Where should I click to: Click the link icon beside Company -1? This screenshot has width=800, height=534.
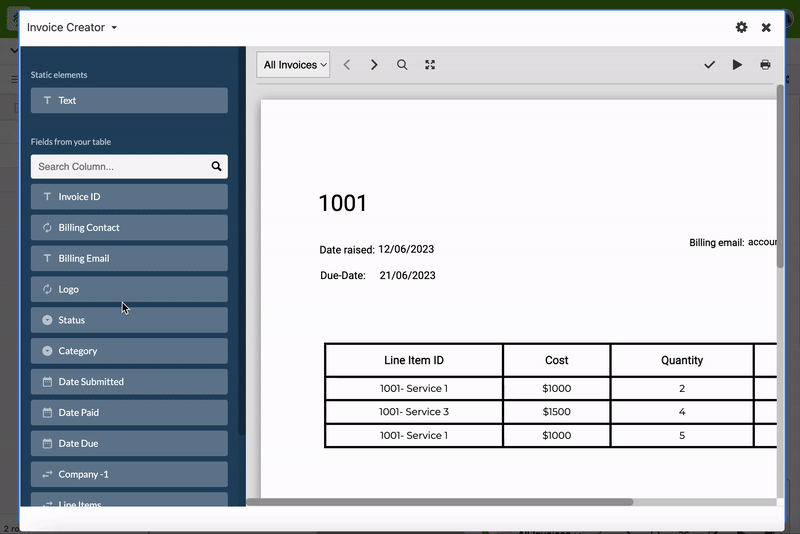point(47,474)
